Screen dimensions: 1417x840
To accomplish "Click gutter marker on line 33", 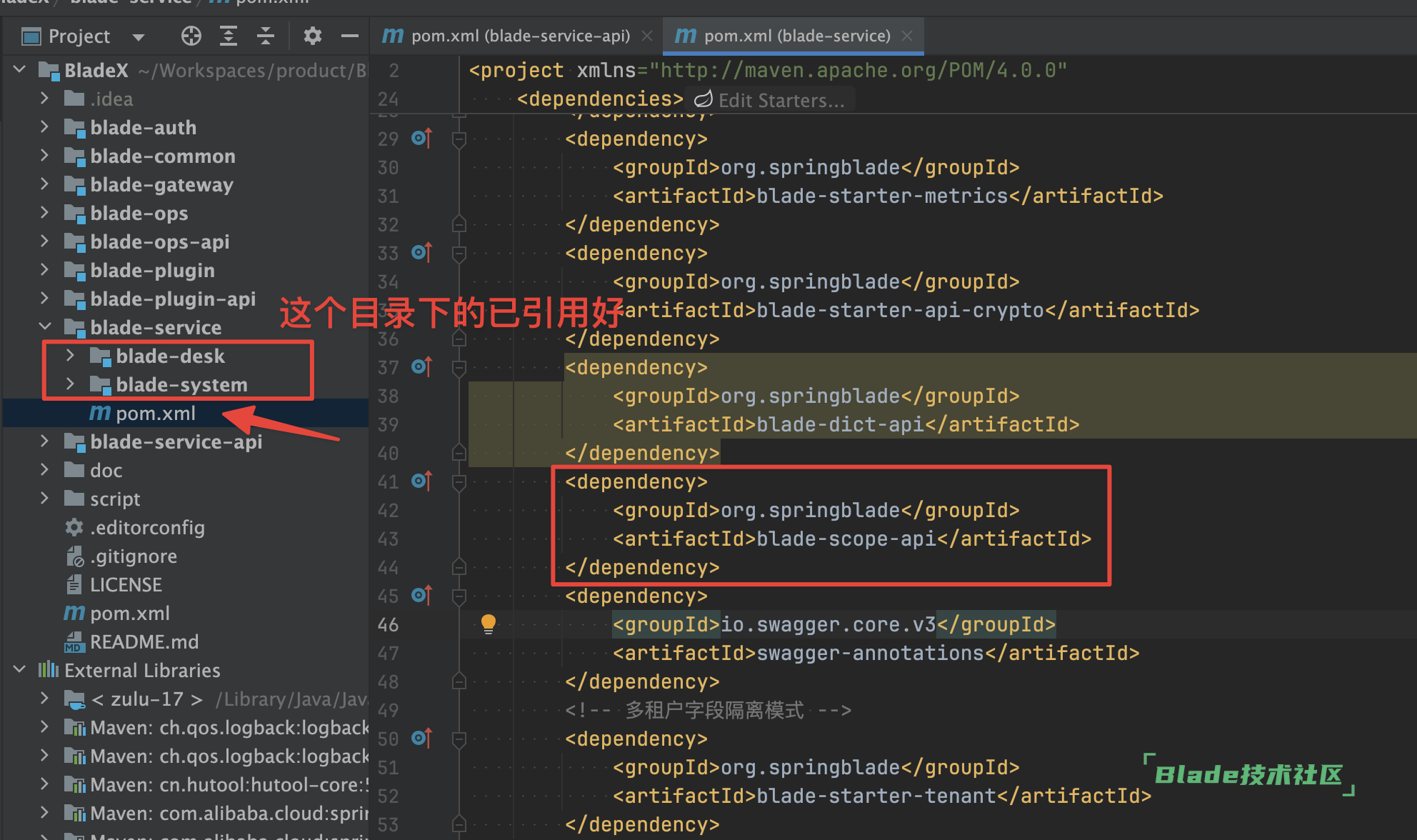I will (x=422, y=252).
